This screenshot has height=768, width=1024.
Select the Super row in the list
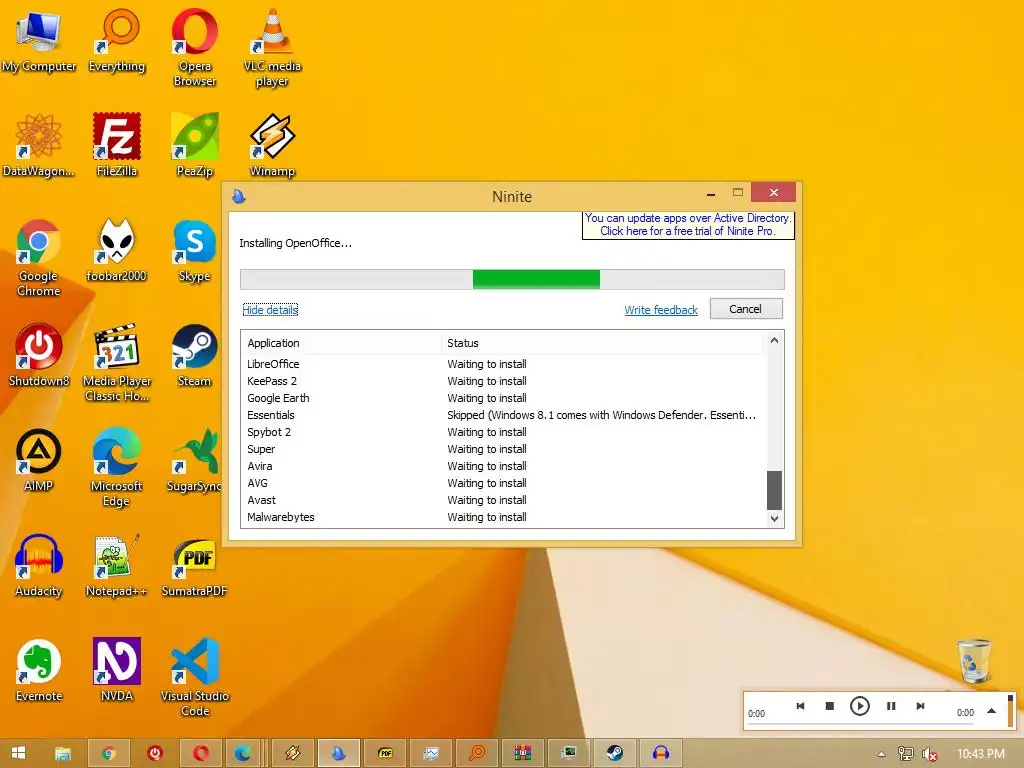click(503, 449)
